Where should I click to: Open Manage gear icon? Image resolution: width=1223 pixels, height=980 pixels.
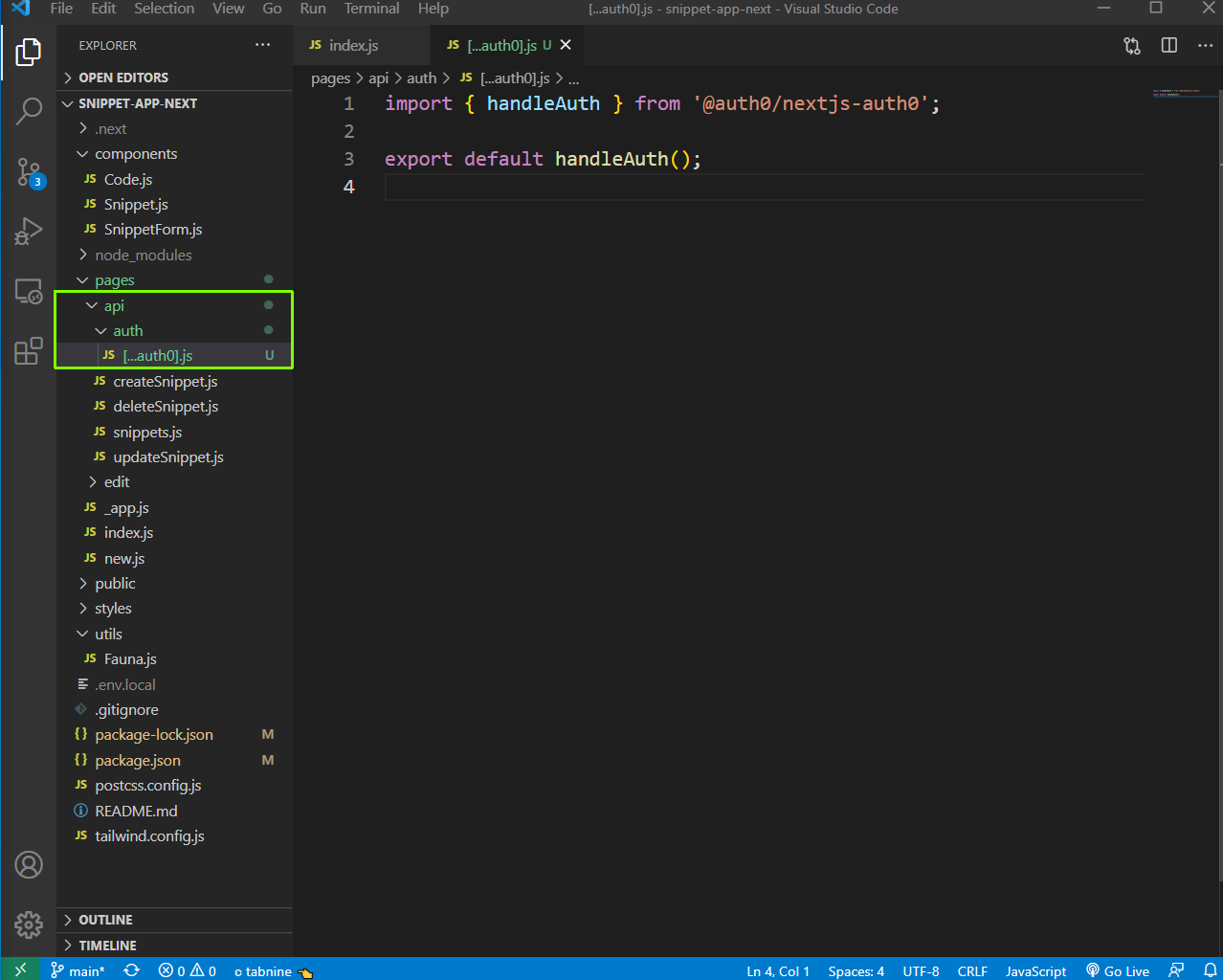point(29,924)
